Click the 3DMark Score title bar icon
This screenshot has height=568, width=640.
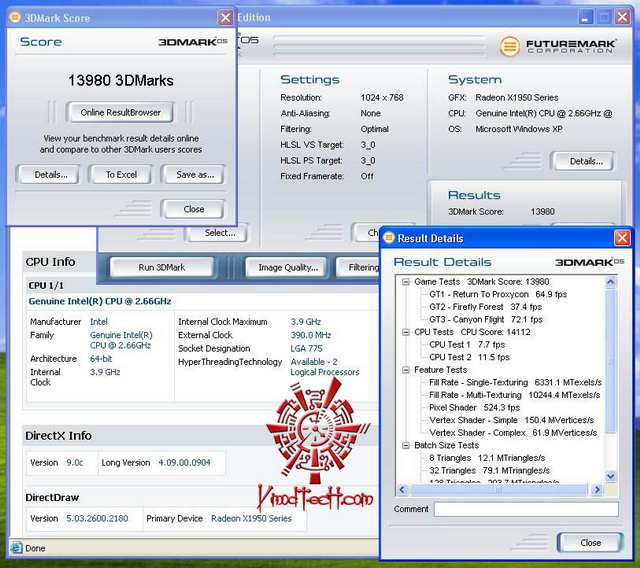(15, 18)
